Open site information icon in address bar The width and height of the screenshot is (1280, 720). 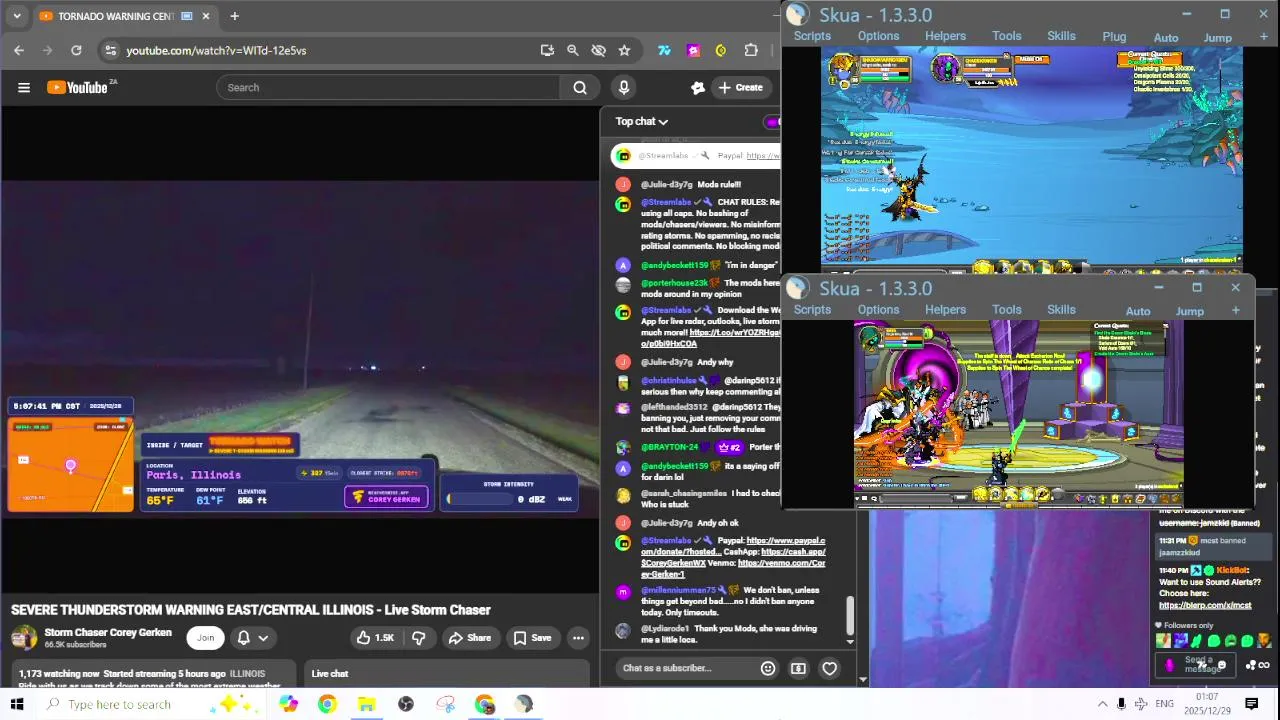tap(111, 50)
